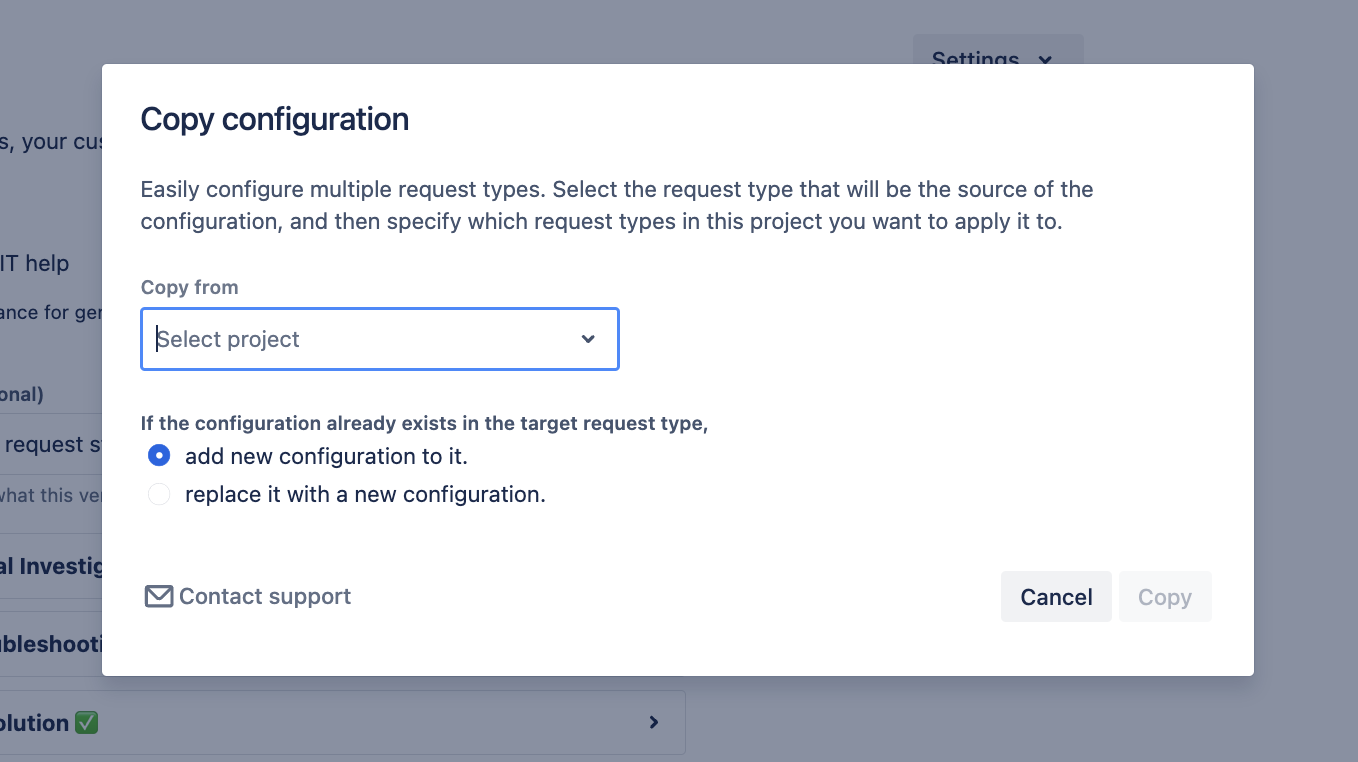Click the partially visible Investigation heading
Image resolution: width=1358 pixels, height=762 pixels.
[x=50, y=566]
